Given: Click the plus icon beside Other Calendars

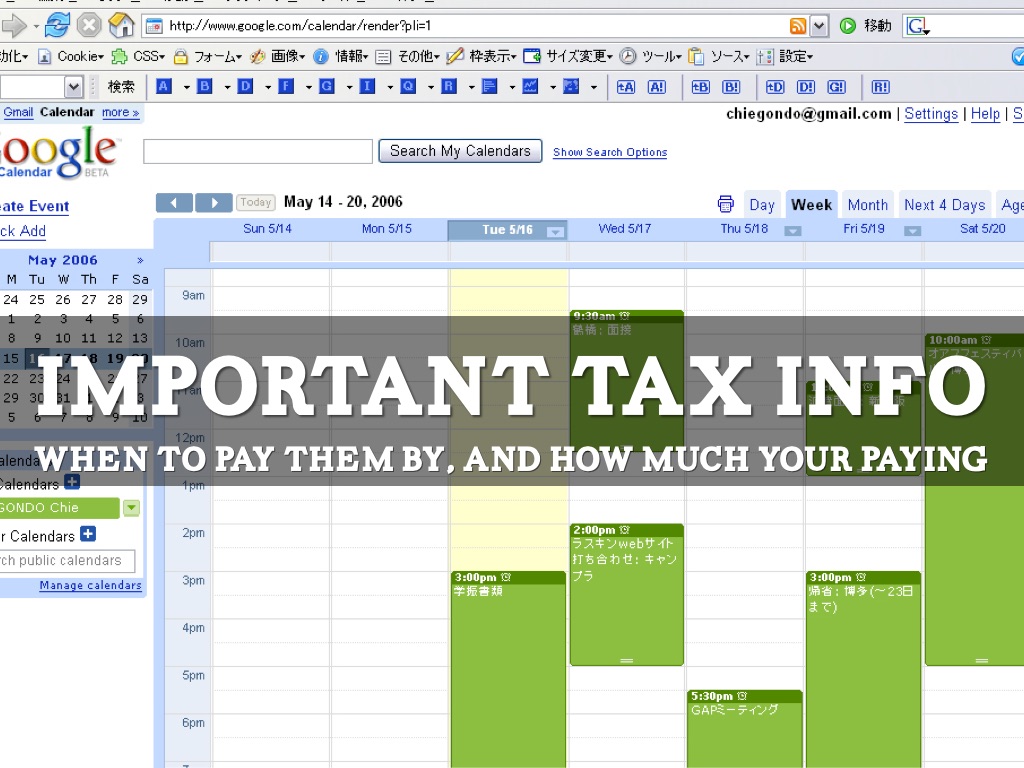Looking at the screenshot, I should pos(88,535).
